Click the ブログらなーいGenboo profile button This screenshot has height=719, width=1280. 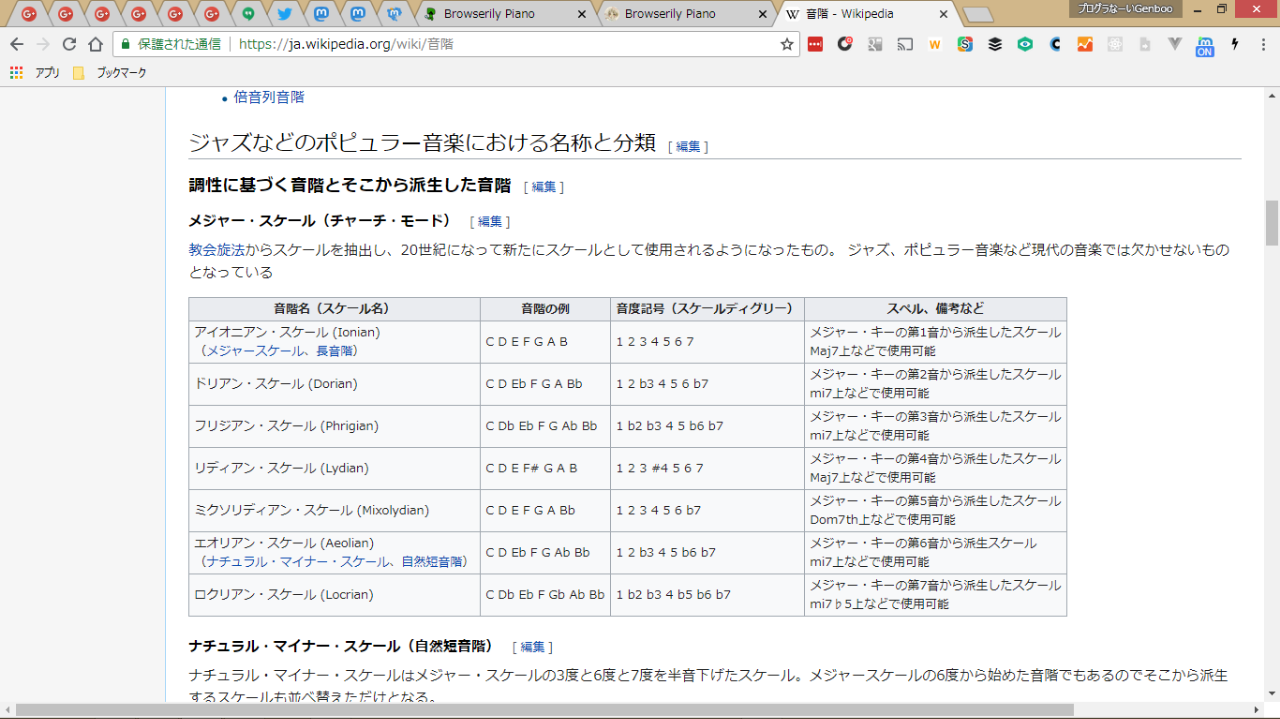point(1126,9)
